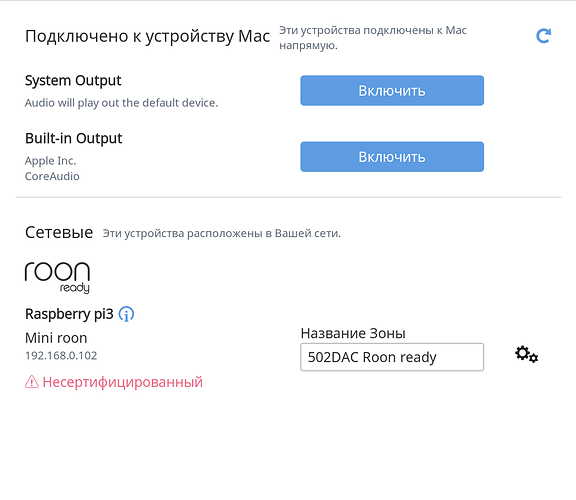Click the Apple Inc. manufacturer text
Image resolution: width=576 pixels, height=500 pixels.
click(x=51, y=161)
